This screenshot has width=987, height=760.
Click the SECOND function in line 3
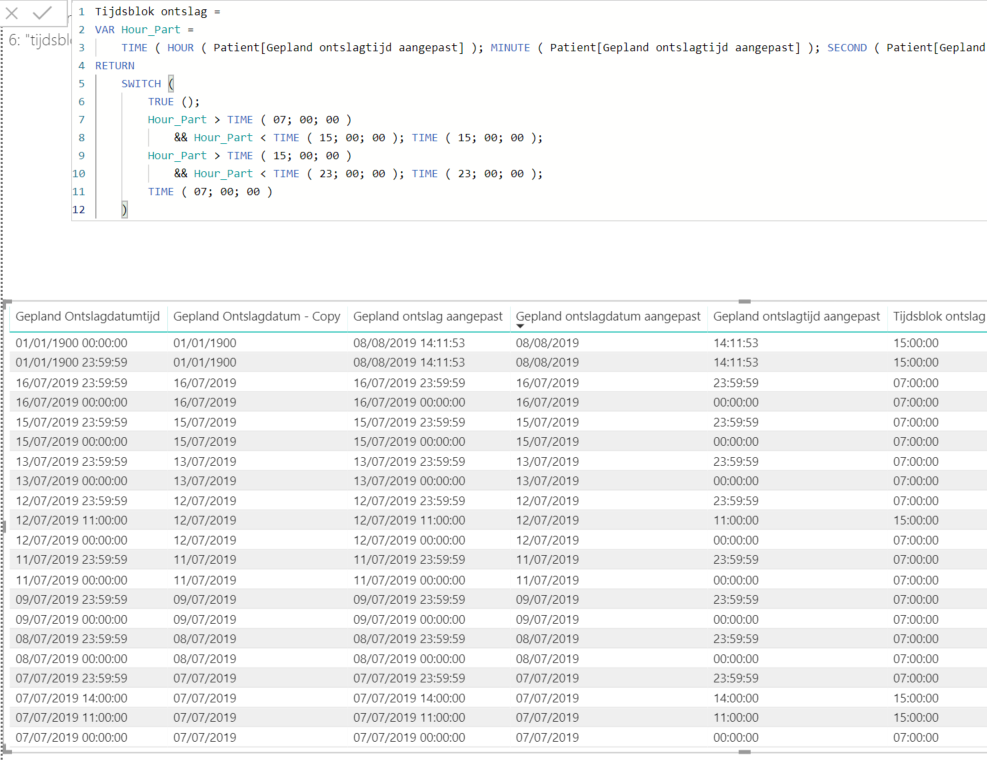(847, 48)
